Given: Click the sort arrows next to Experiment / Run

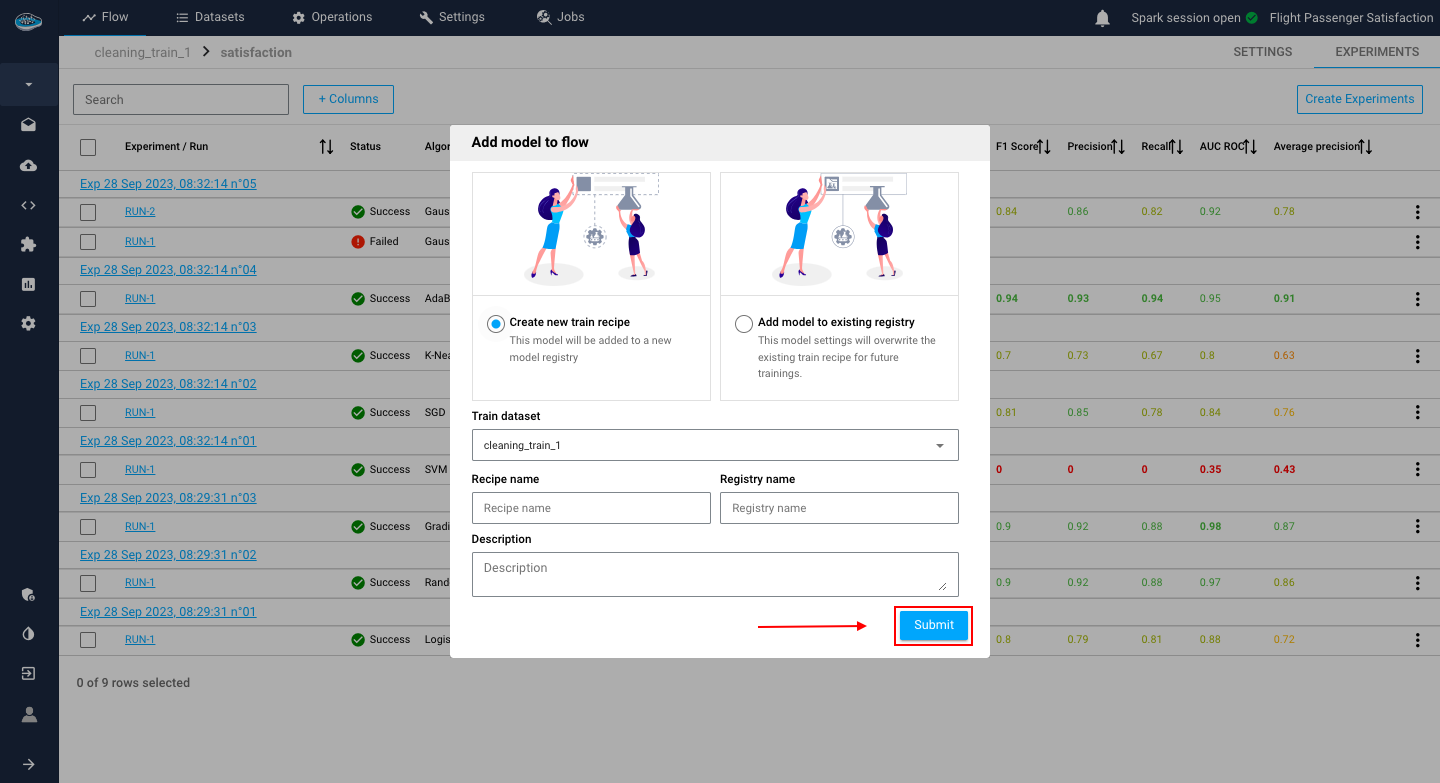Looking at the screenshot, I should click(x=326, y=147).
